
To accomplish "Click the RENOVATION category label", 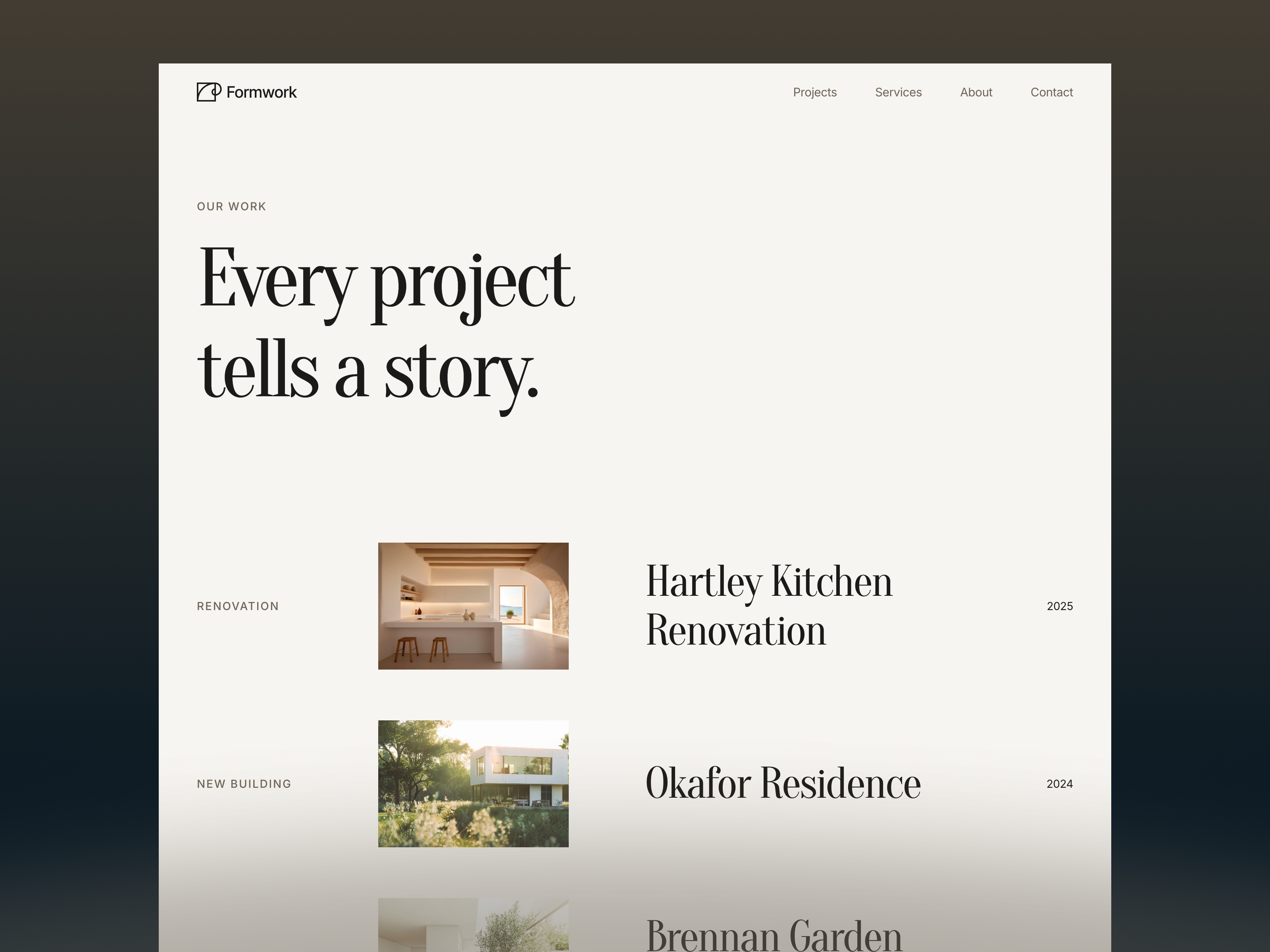I will pos(238,606).
